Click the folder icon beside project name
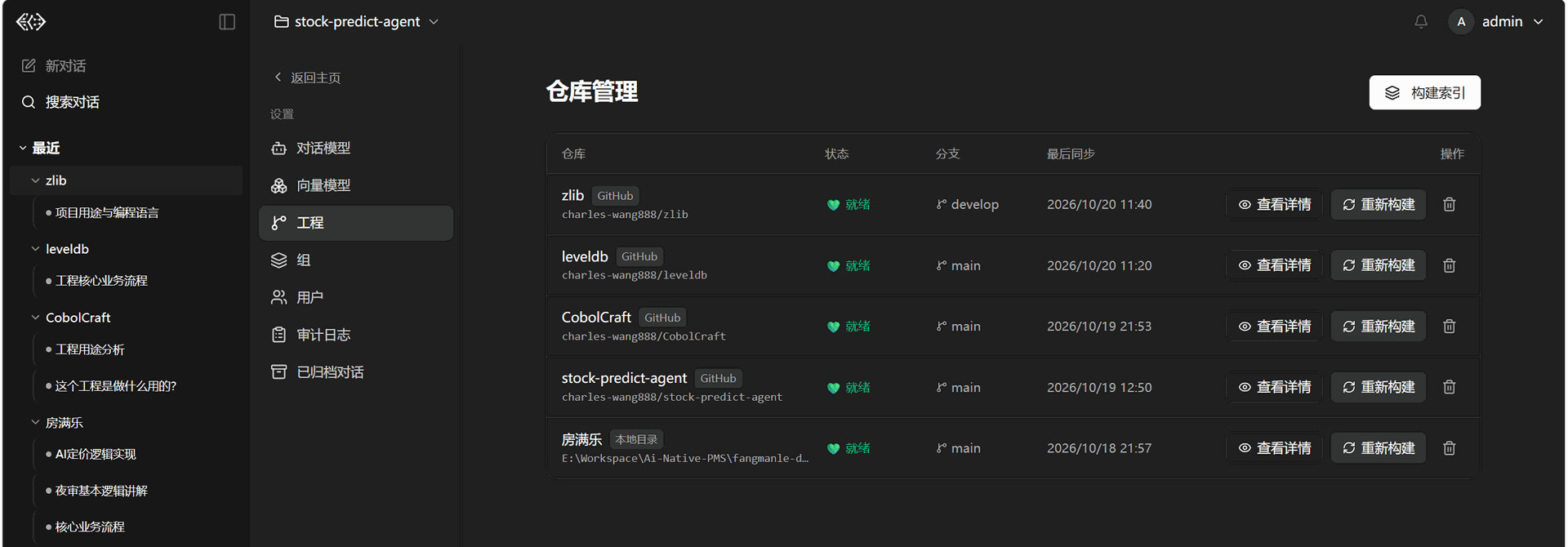 point(281,22)
